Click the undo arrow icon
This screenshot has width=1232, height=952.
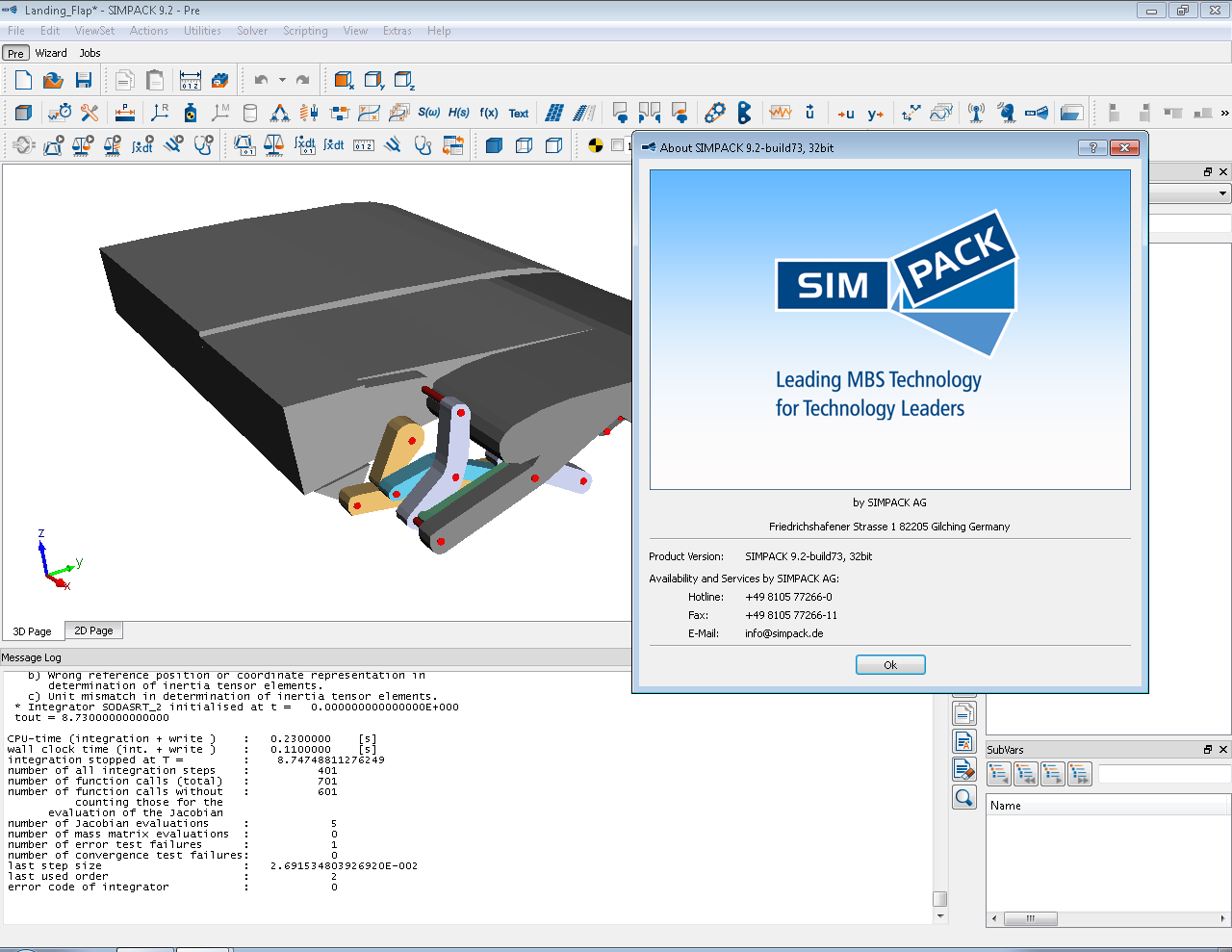click(x=261, y=80)
